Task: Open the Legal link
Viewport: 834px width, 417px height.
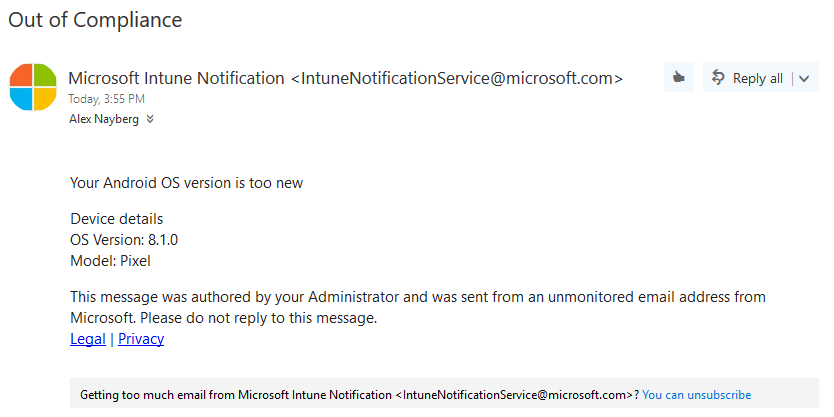Action: tap(88, 339)
